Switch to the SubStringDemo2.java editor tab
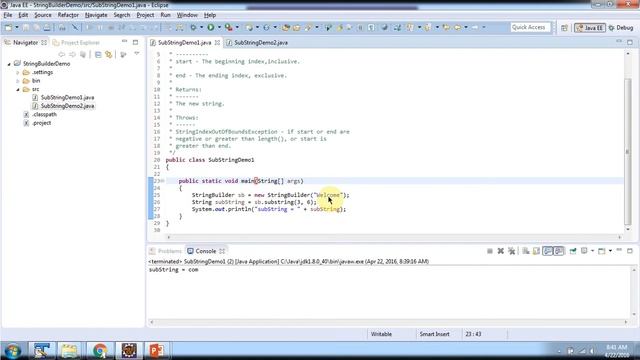 260,42
